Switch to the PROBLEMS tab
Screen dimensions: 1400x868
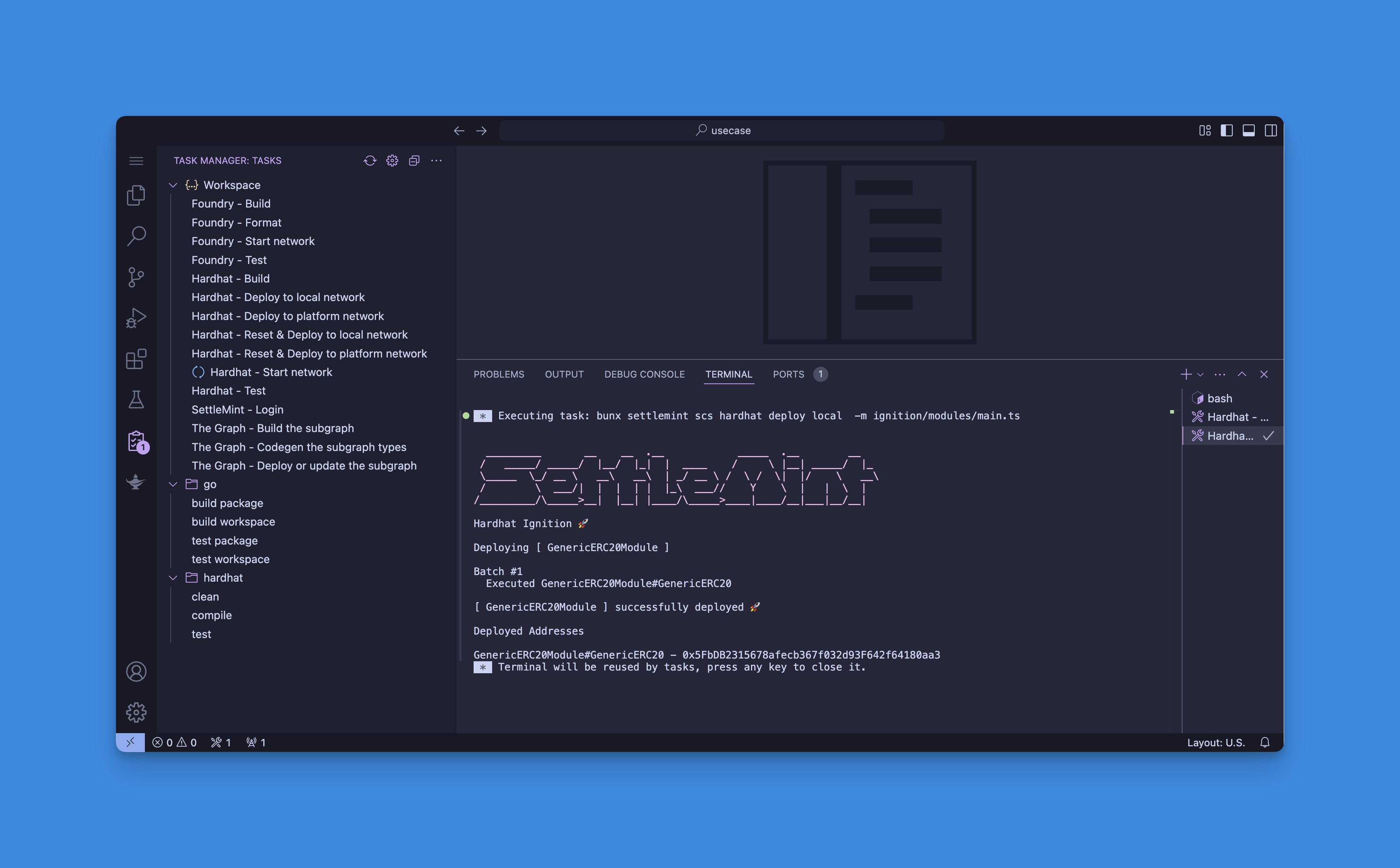499,374
